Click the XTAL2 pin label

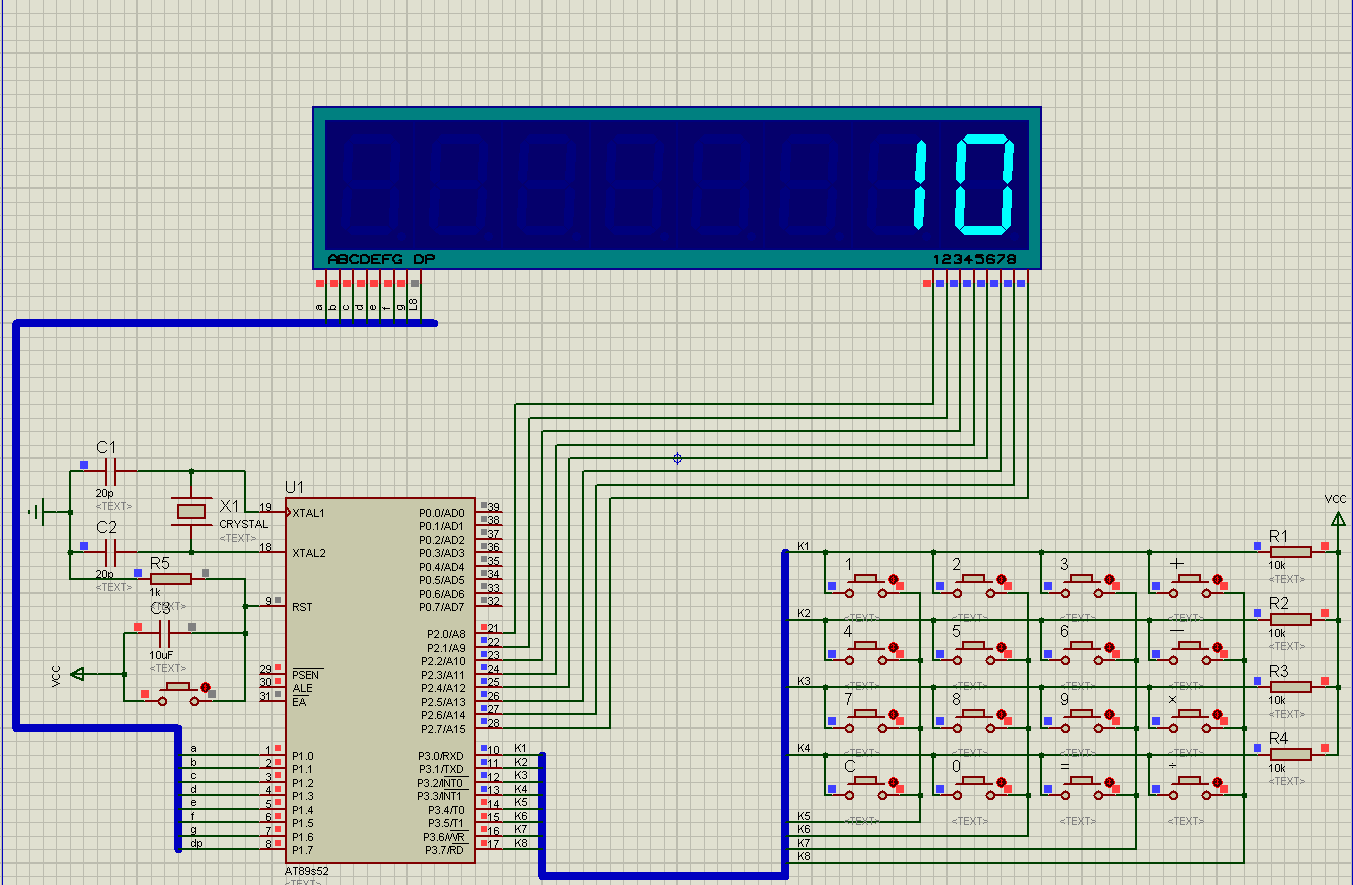[x=308, y=553]
